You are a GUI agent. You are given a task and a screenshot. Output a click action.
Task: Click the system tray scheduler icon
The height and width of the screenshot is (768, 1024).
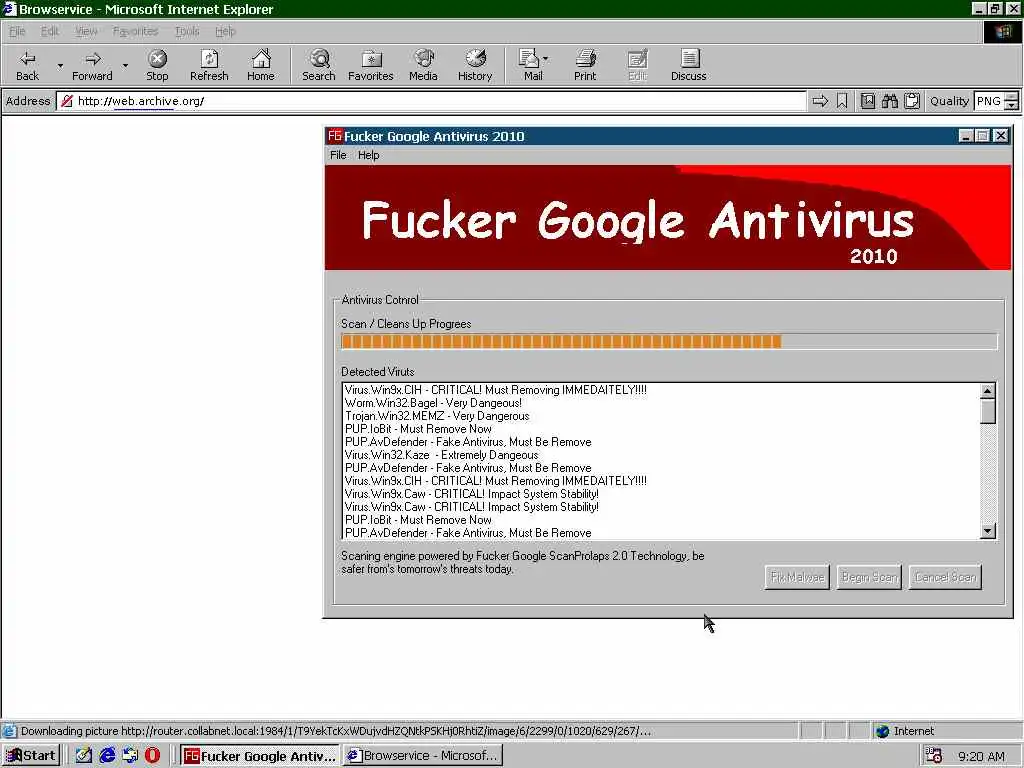(934, 756)
